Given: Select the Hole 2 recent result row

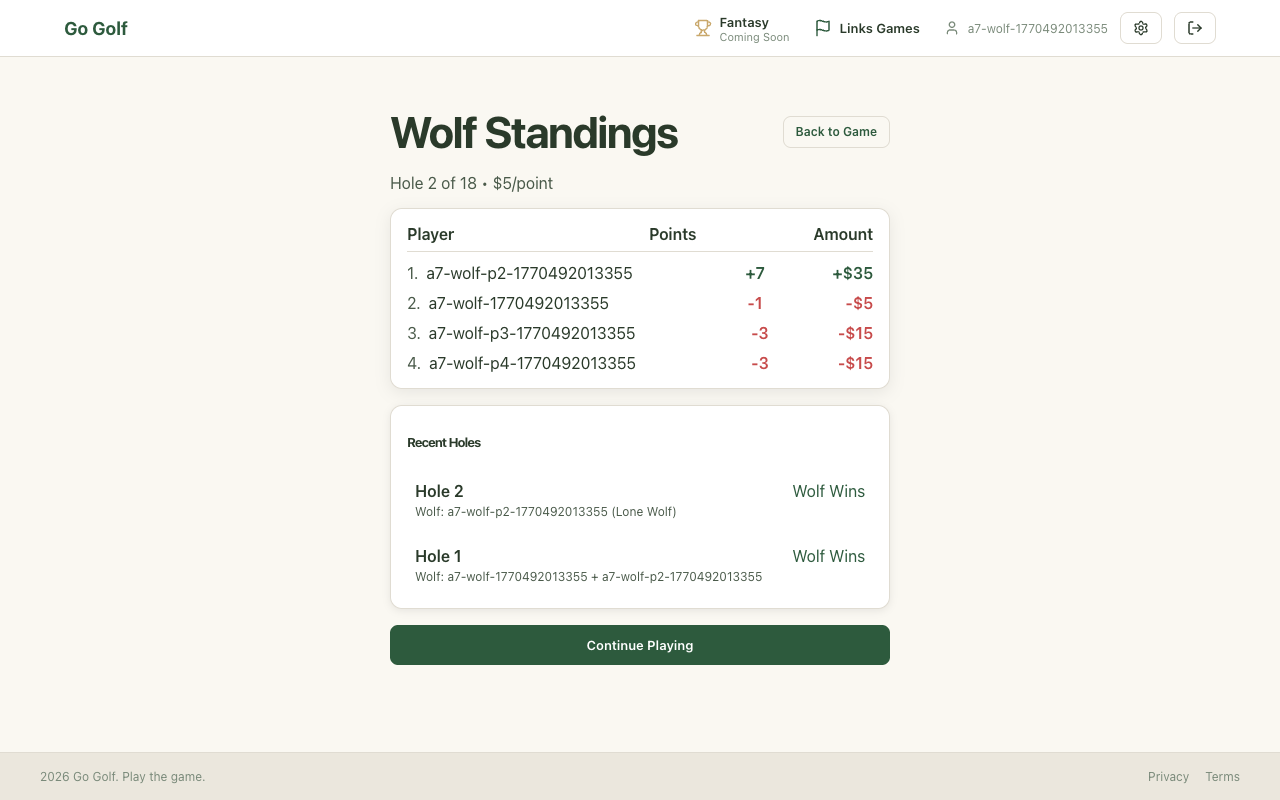Looking at the screenshot, I should tap(640, 500).
